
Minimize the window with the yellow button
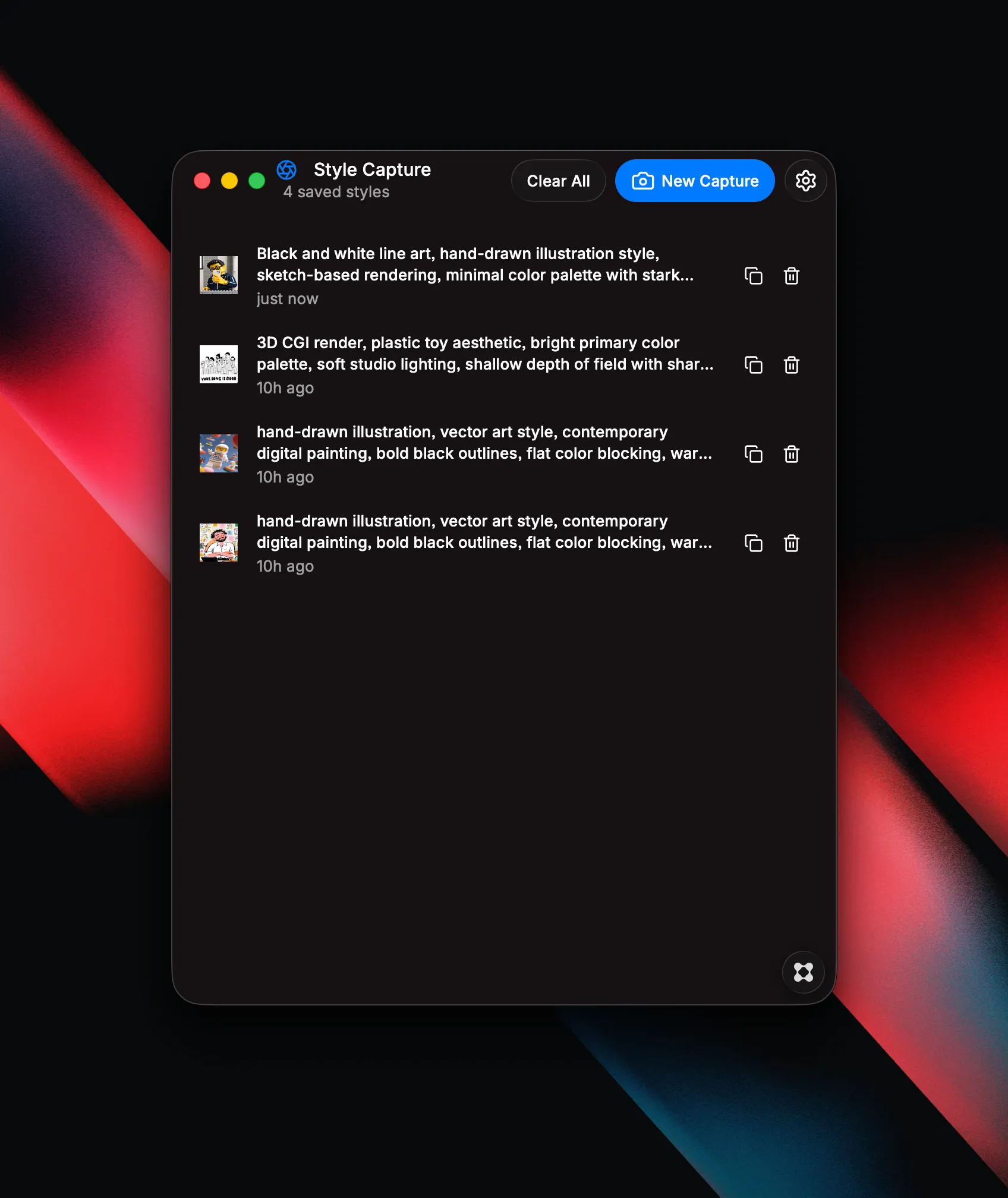(229, 181)
